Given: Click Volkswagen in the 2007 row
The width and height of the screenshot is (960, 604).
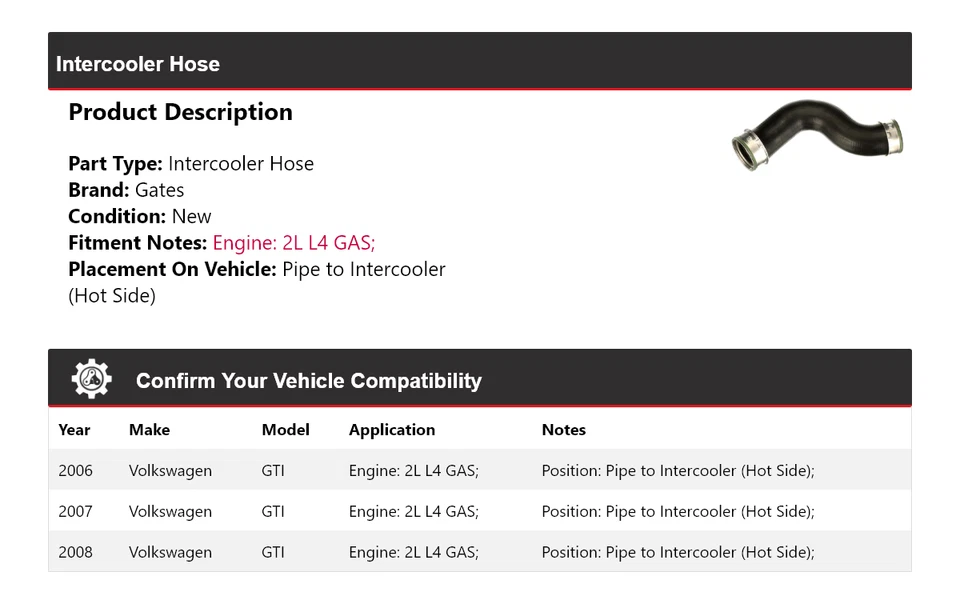Looking at the screenshot, I should tap(170, 512).
